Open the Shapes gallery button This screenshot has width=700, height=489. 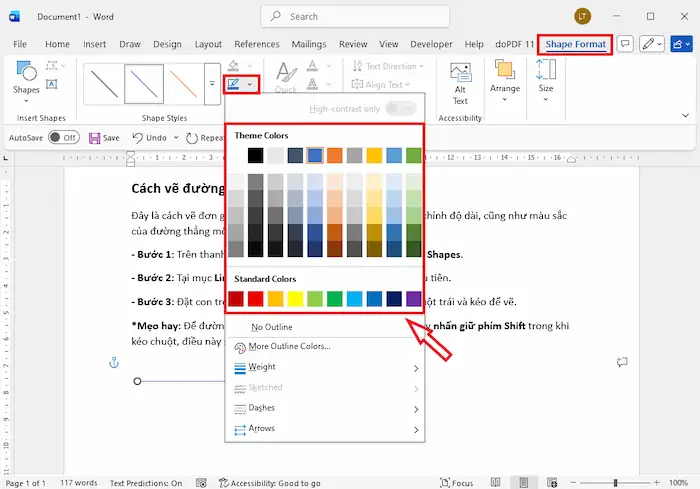[x=27, y=76]
